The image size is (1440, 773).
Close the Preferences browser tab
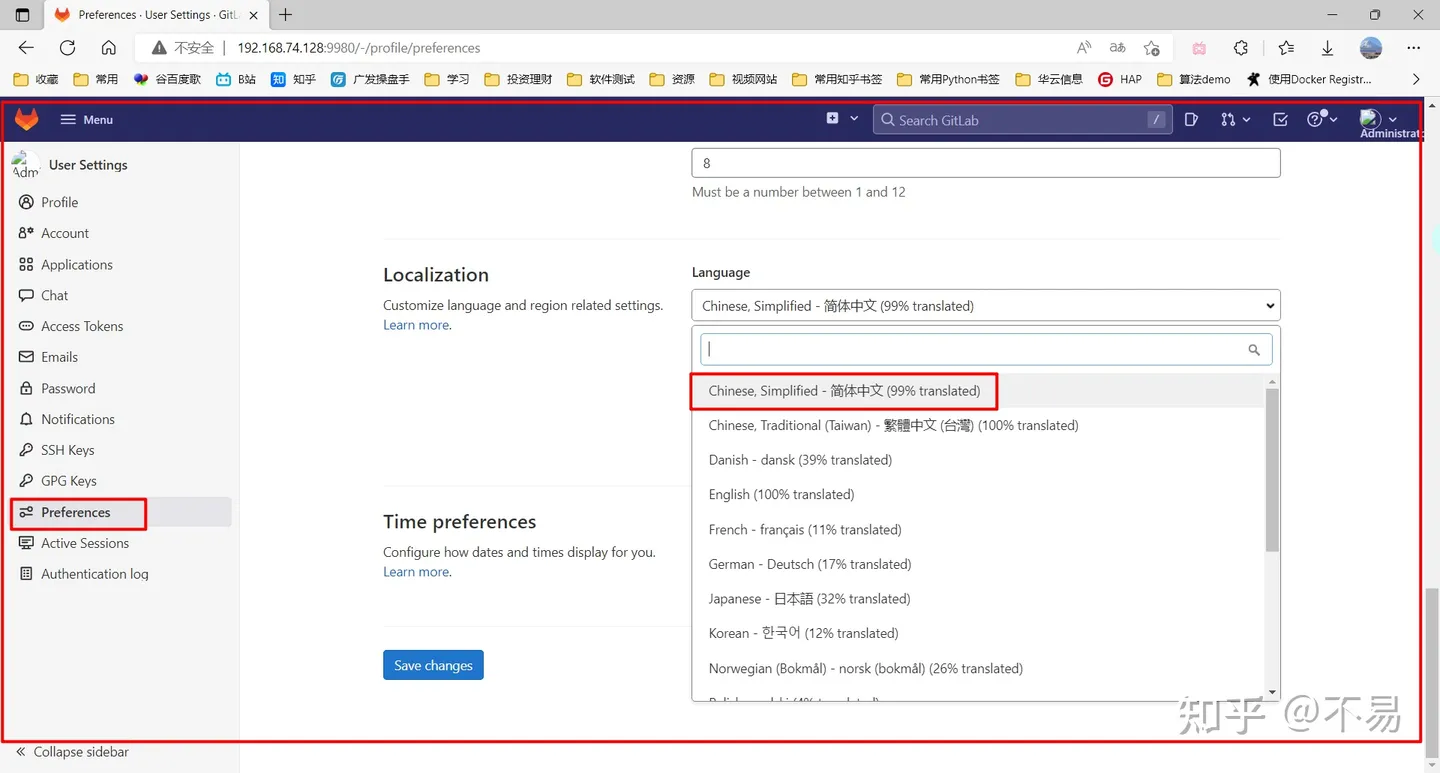click(255, 15)
